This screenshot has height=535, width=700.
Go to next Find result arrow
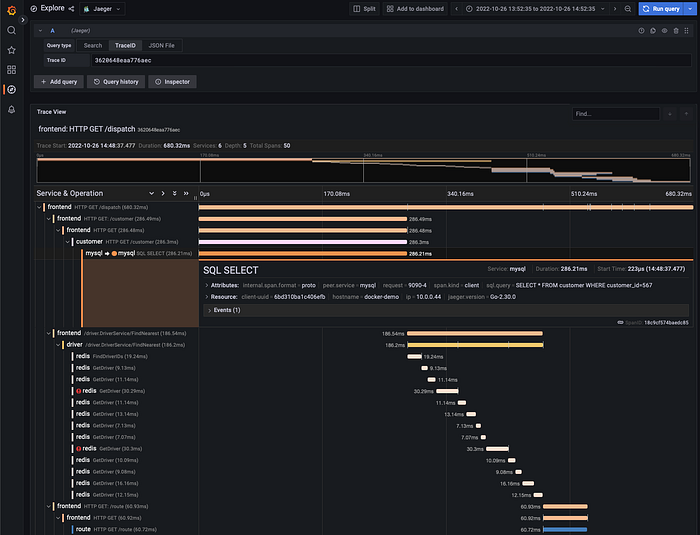670,114
